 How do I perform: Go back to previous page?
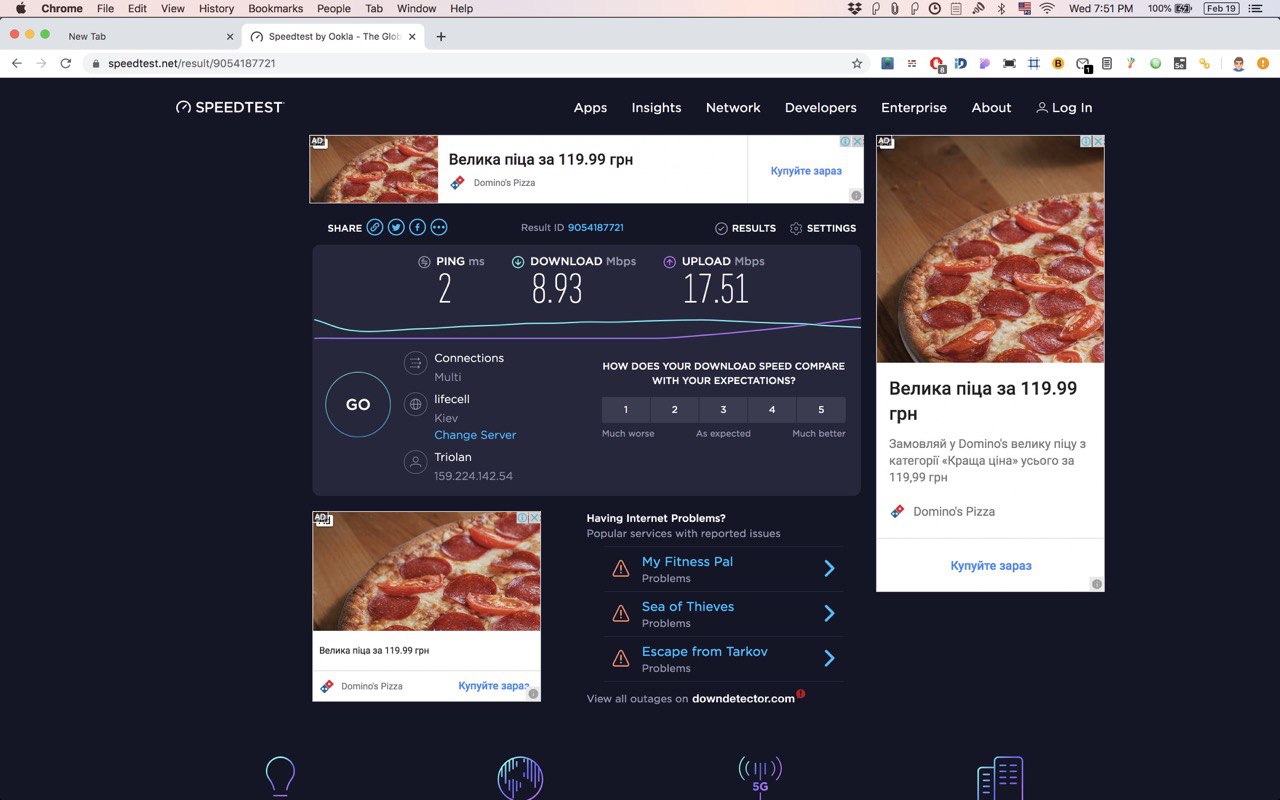click(17, 63)
